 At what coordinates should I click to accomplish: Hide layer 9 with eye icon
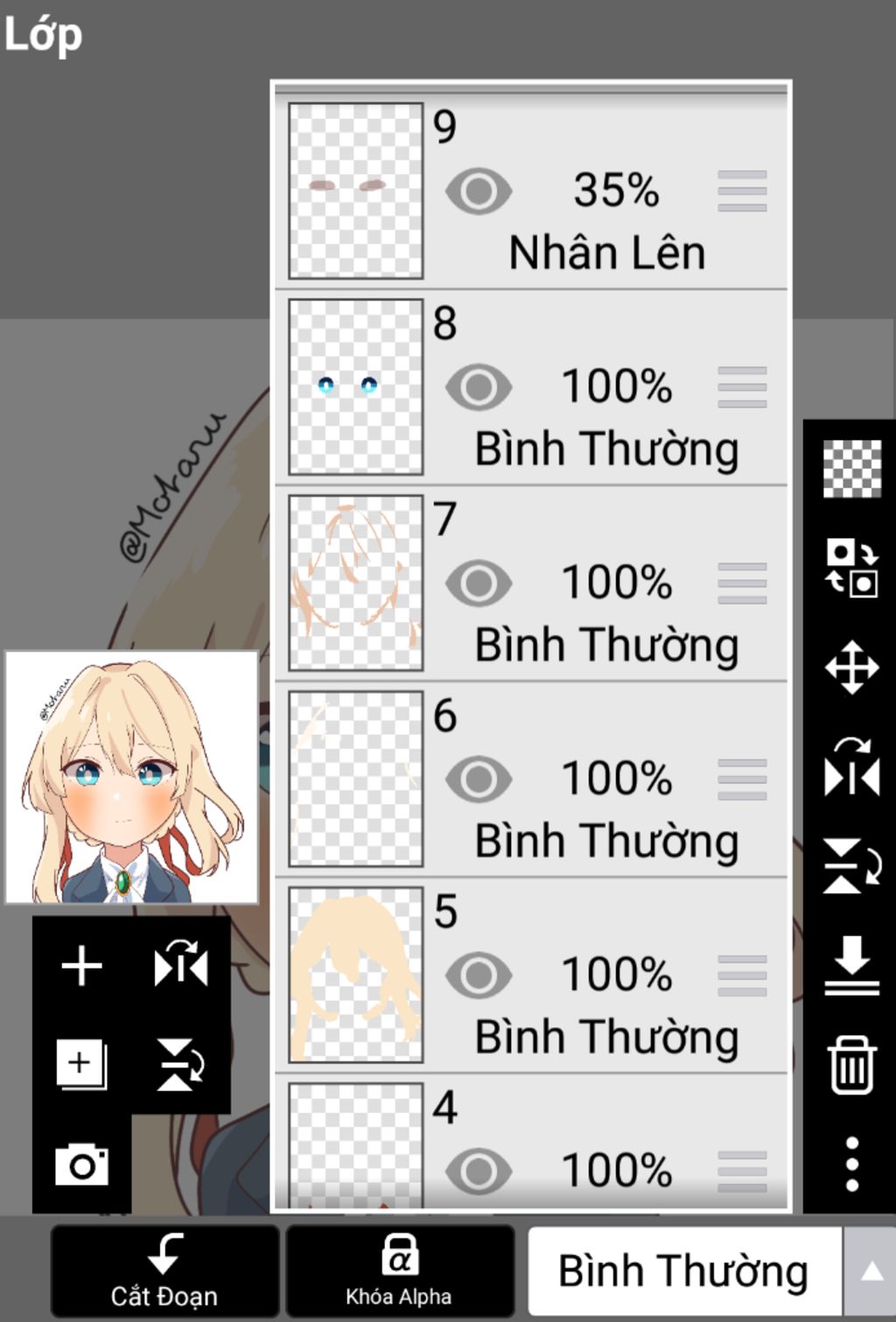click(478, 192)
